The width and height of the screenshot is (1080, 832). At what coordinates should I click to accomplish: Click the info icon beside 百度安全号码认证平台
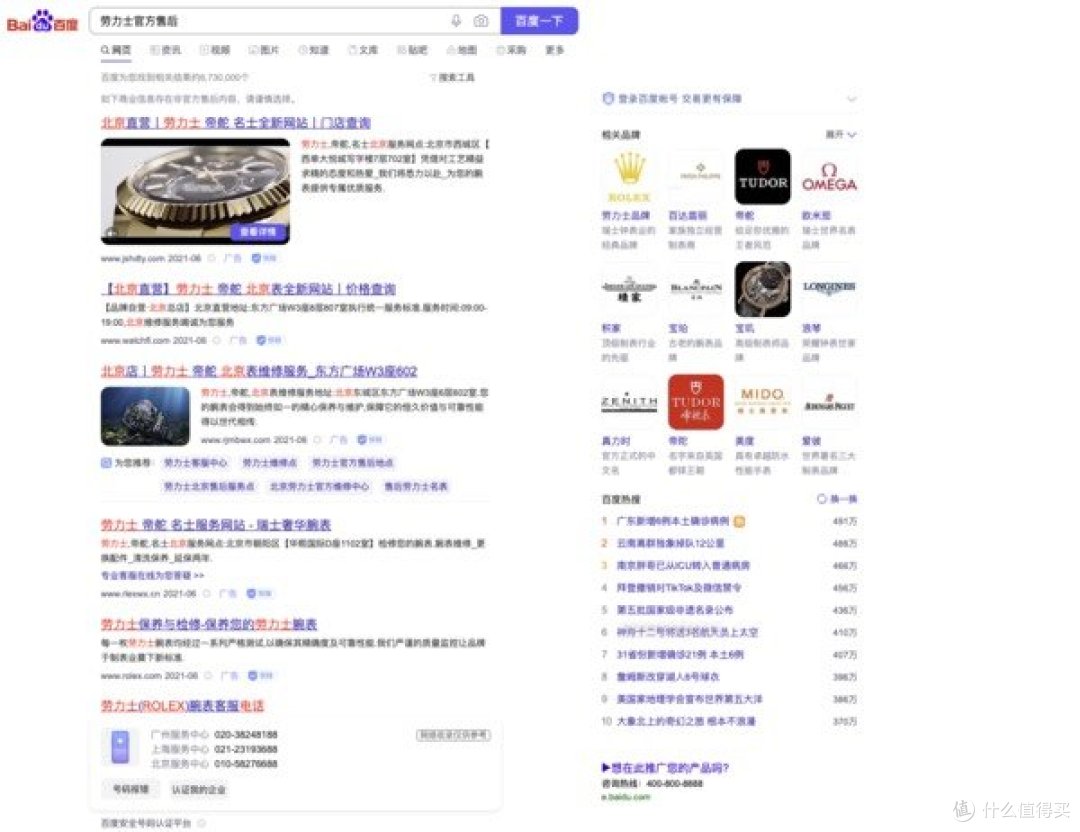coord(202,823)
